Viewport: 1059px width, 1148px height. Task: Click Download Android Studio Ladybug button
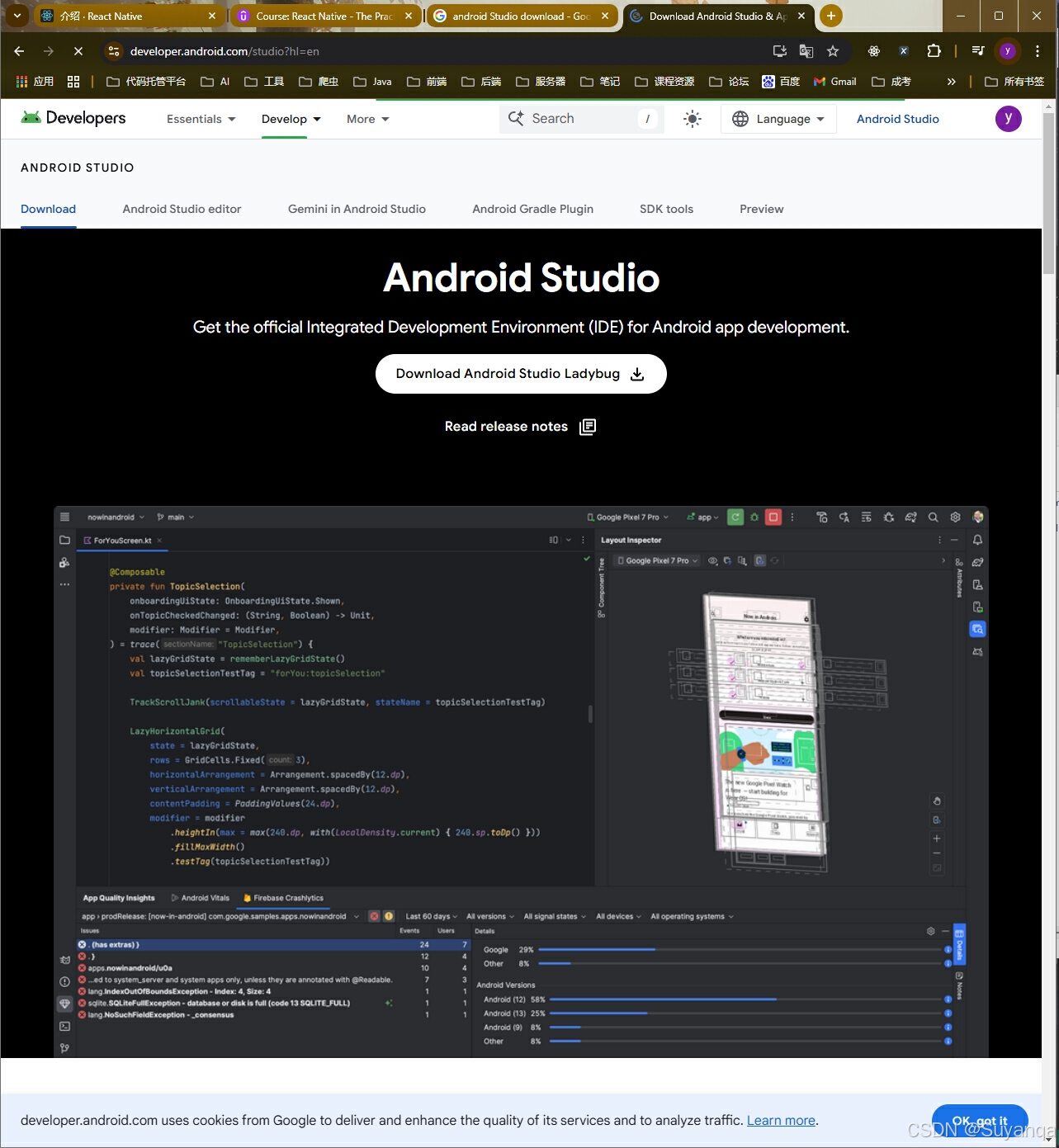point(521,374)
